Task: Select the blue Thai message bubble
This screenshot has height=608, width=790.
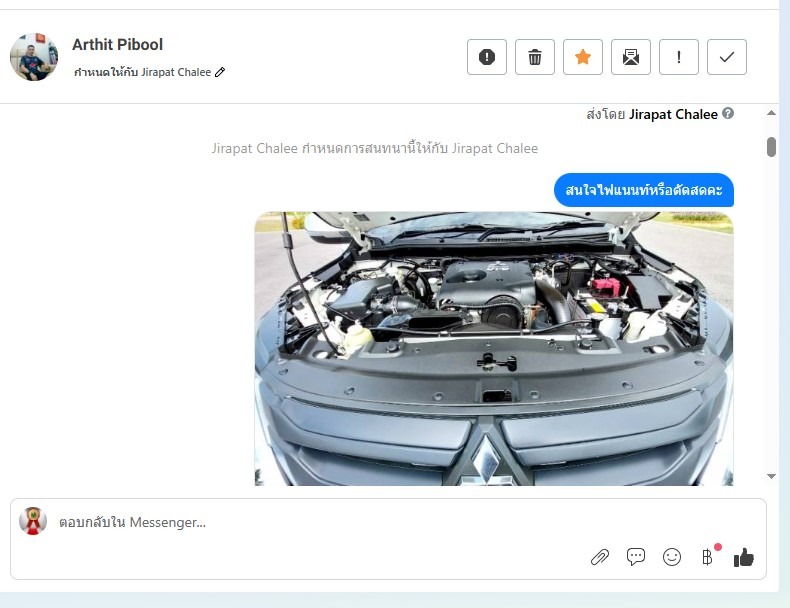Action: [644, 190]
